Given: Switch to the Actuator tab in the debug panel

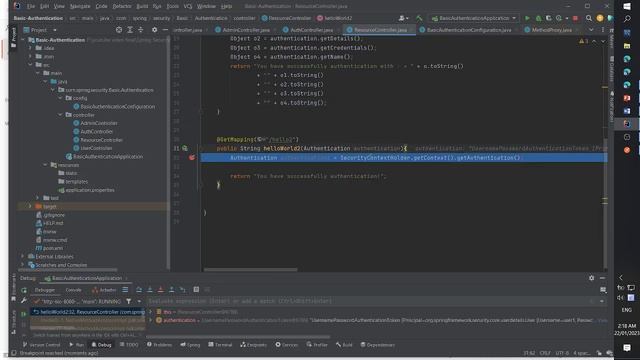Looking at the screenshot, I should coord(104,290).
